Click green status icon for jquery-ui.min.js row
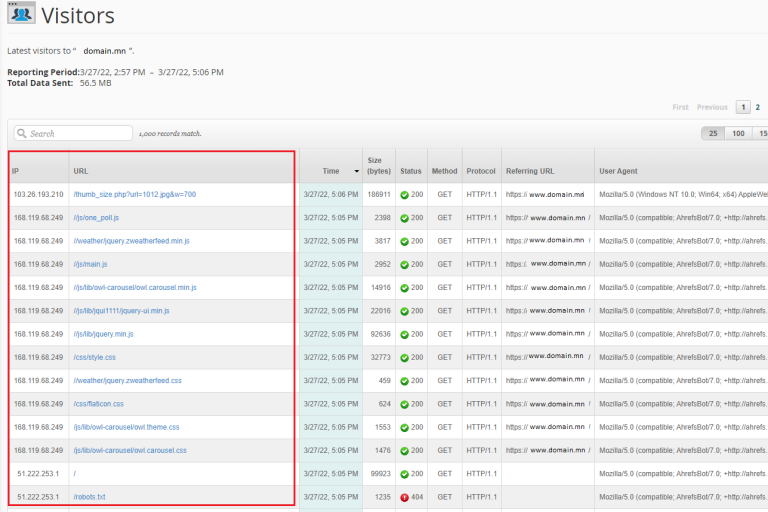 (404, 311)
